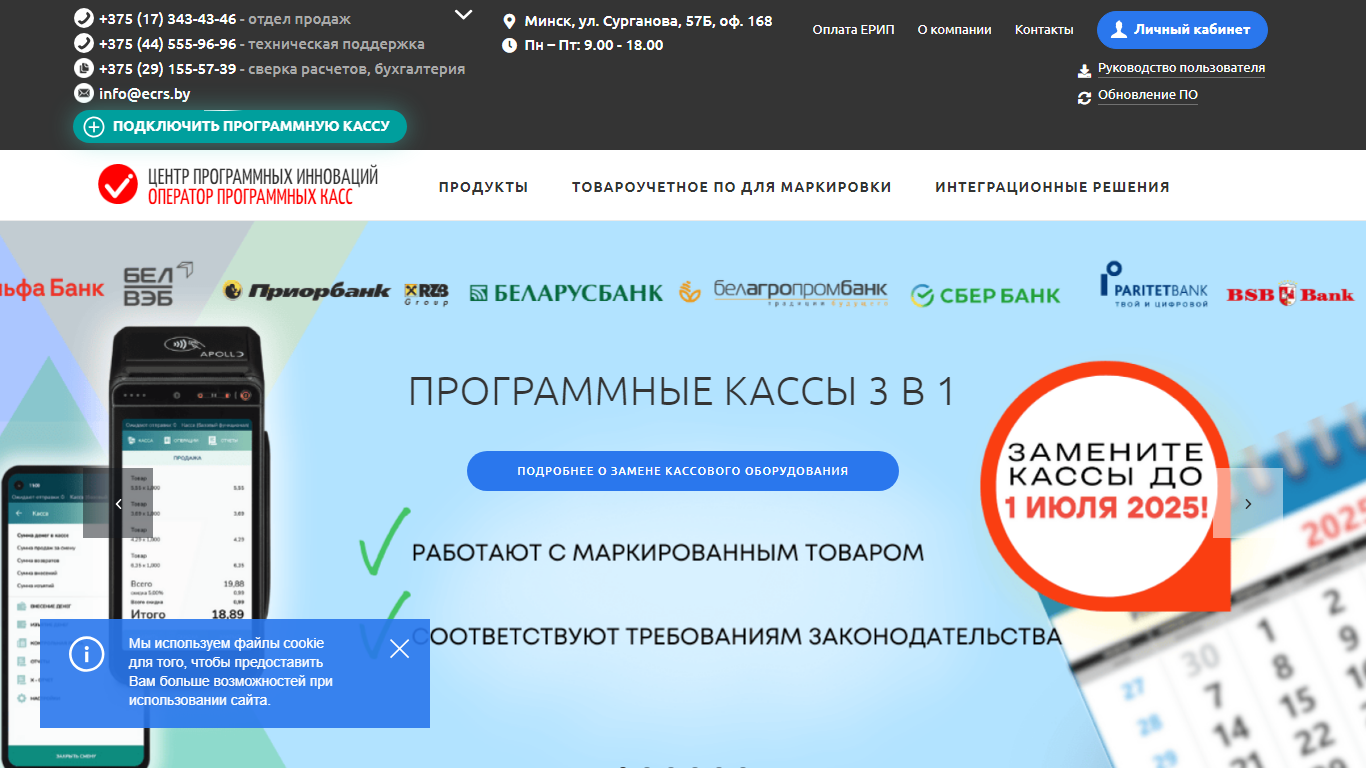This screenshot has width=1366, height=768.
Task: Click the Программные кассы 3 в 1 heading
Action: click(682, 392)
